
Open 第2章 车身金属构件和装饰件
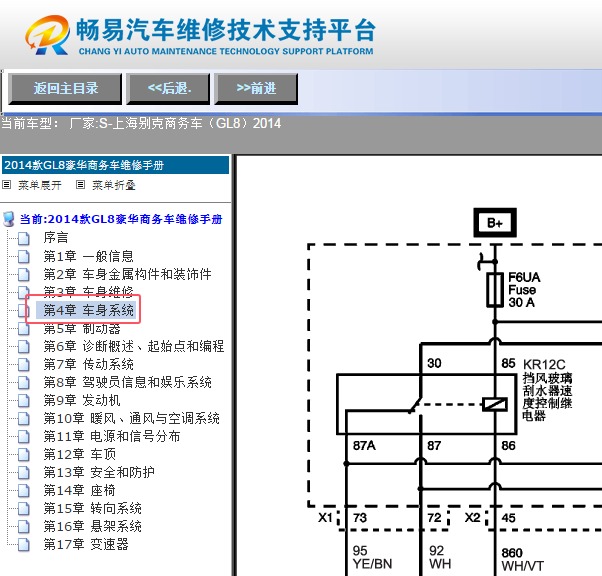click(127, 274)
